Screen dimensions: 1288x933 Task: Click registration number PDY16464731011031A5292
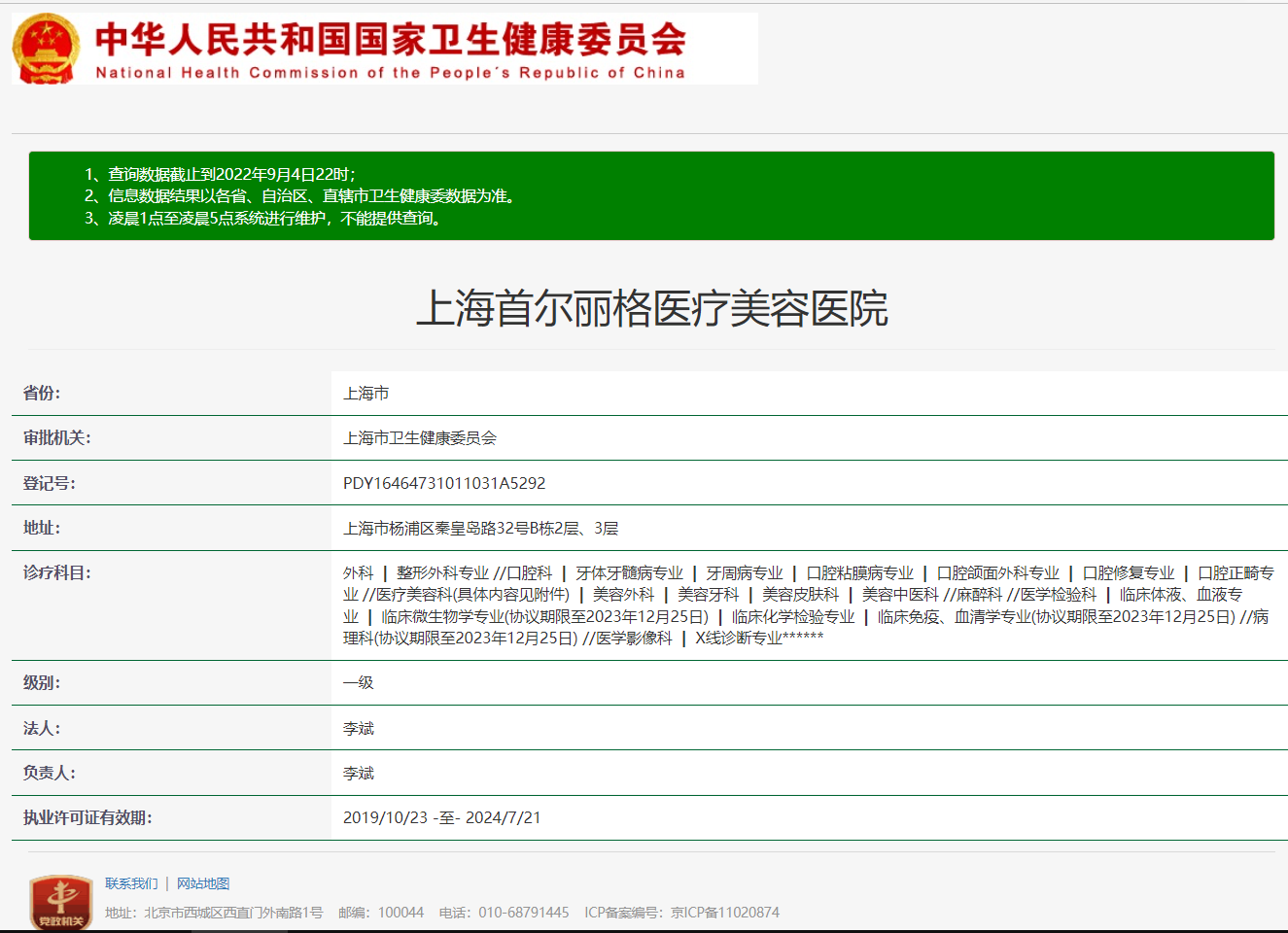tap(444, 483)
